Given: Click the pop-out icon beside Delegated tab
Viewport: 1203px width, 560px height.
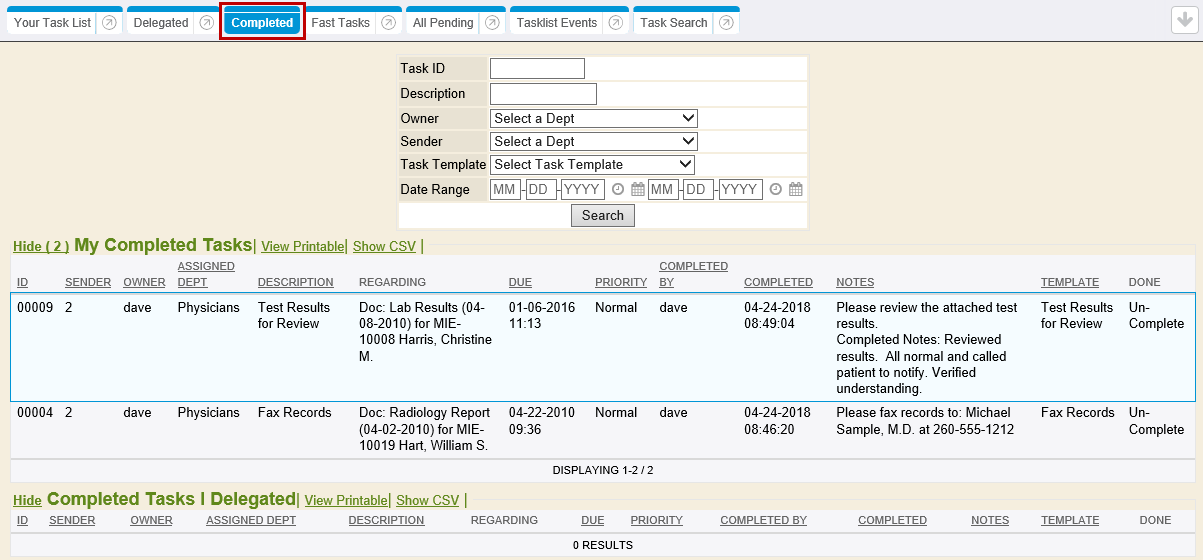Looking at the screenshot, I should 206,23.
